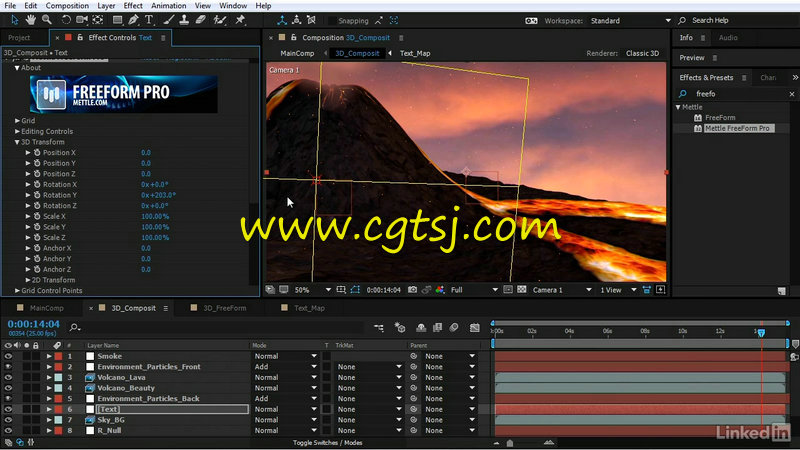Open the show channel color icon

pyautogui.click(x=440, y=290)
